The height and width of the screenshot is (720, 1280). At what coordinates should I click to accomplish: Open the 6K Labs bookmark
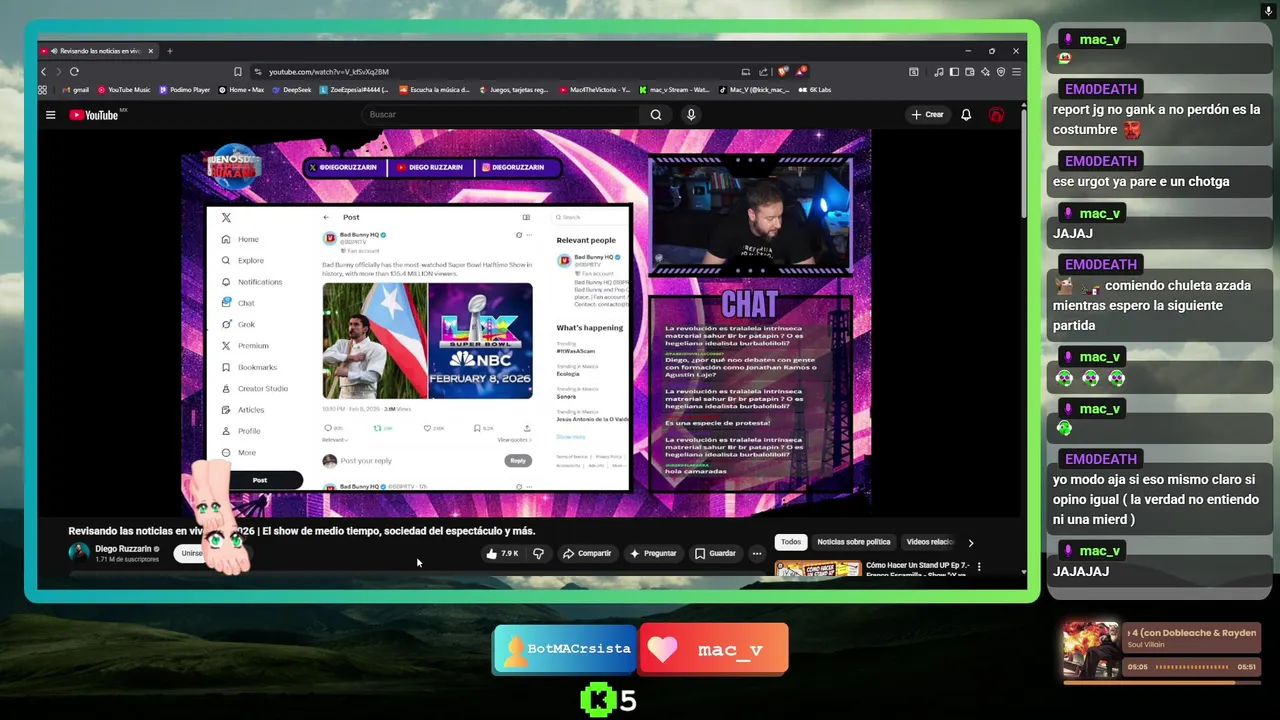pos(815,90)
